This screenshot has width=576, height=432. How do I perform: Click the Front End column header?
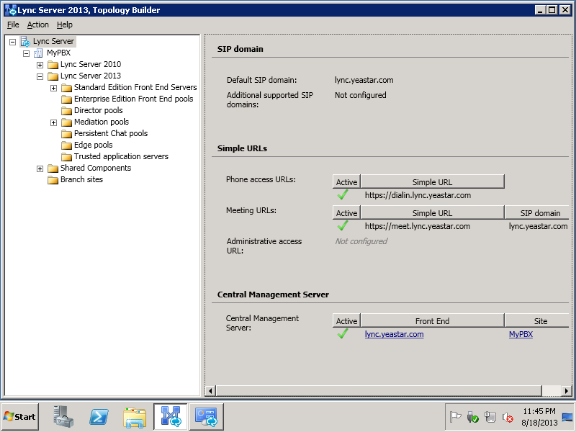(432, 321)
